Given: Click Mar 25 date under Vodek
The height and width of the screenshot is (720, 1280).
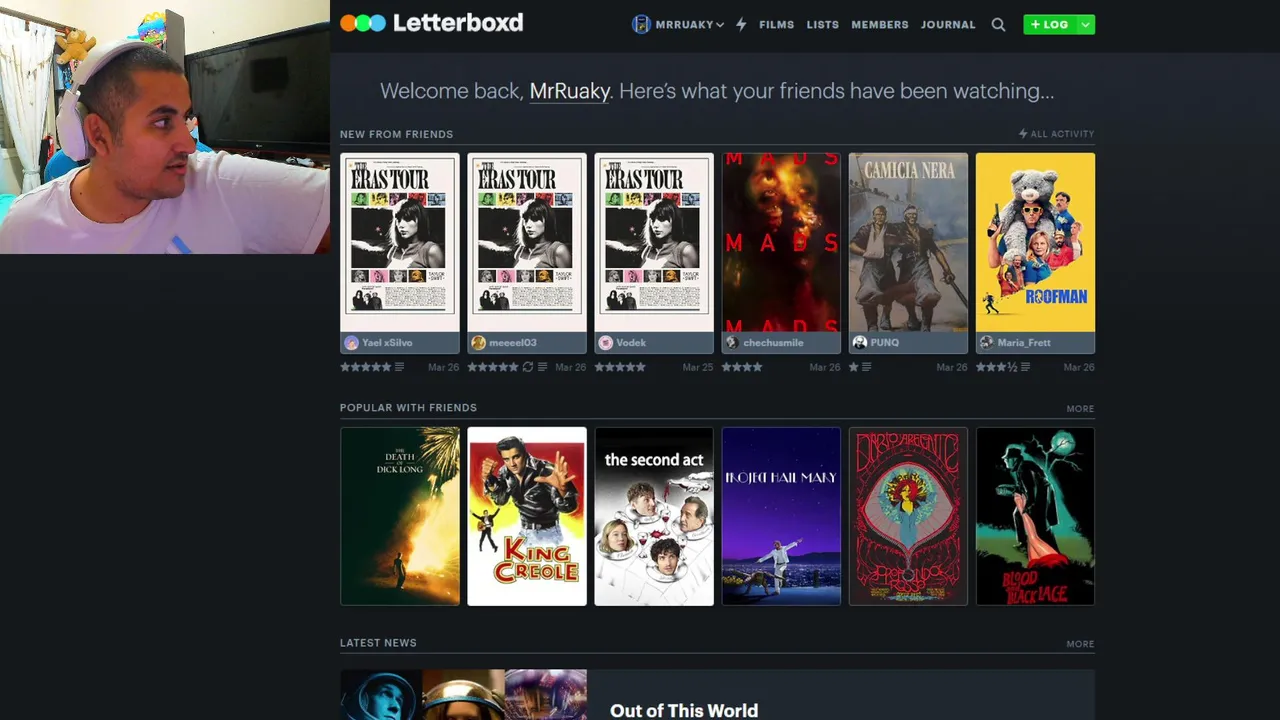Looking at the screenshot, I should click(x=698, y=367).
